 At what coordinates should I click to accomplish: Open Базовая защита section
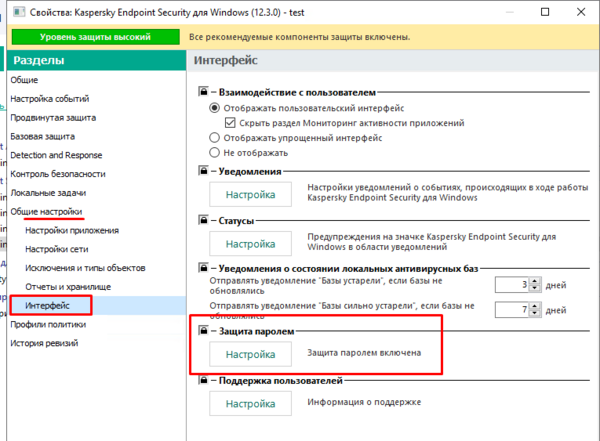42,136
